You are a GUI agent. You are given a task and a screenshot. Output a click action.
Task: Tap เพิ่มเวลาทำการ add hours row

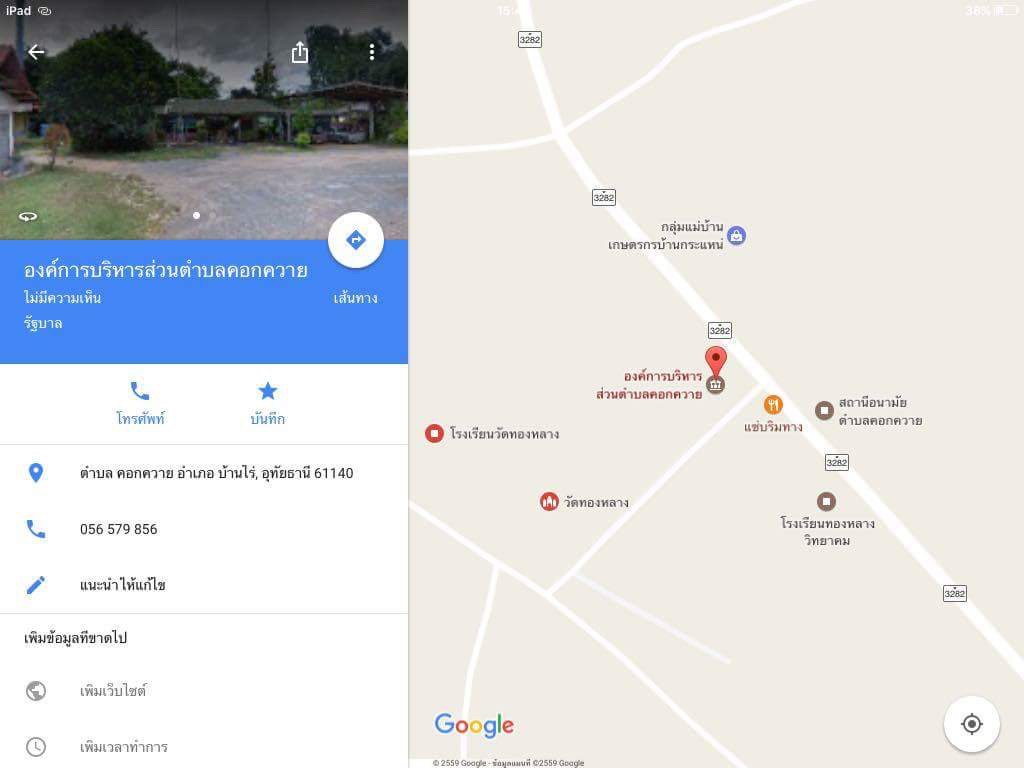(204, 746)
